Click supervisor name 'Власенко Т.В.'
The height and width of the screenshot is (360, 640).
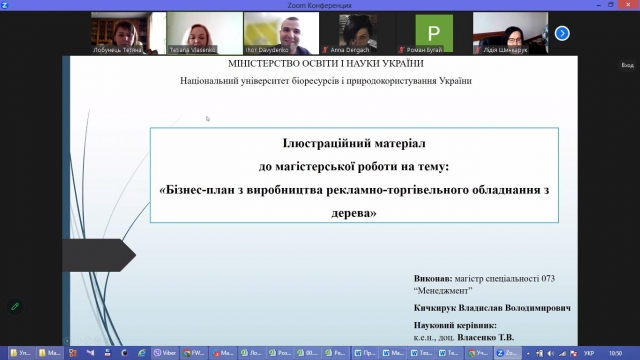[486, 338]
